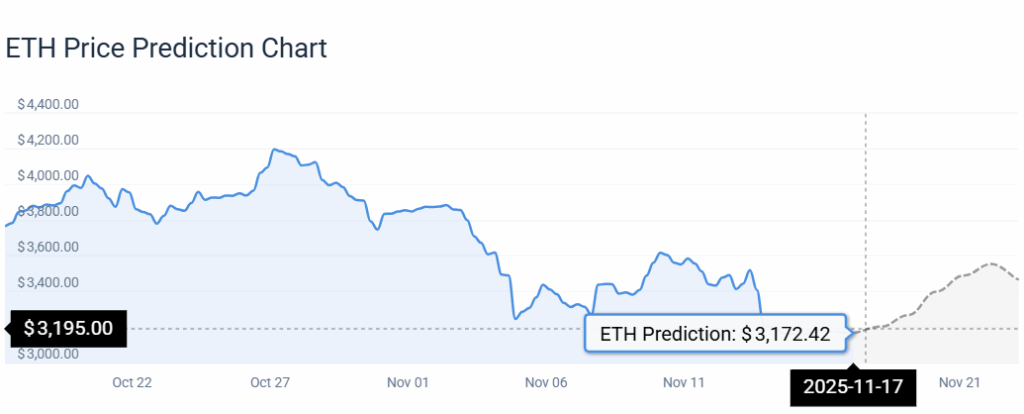Viewport: 1024px width, 414px height.
Task: Select the Nov 01 date on the x-axis
Action: coord(407,382)
